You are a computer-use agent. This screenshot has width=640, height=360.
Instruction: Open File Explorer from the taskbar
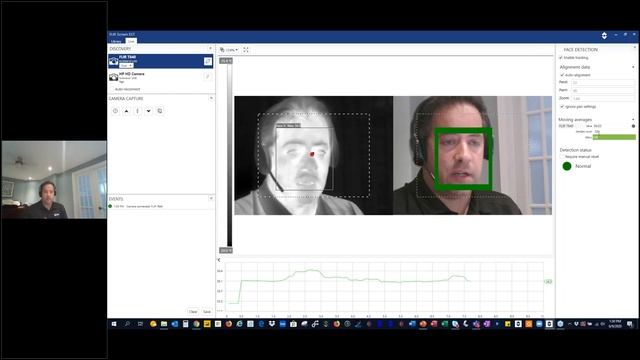164,324
